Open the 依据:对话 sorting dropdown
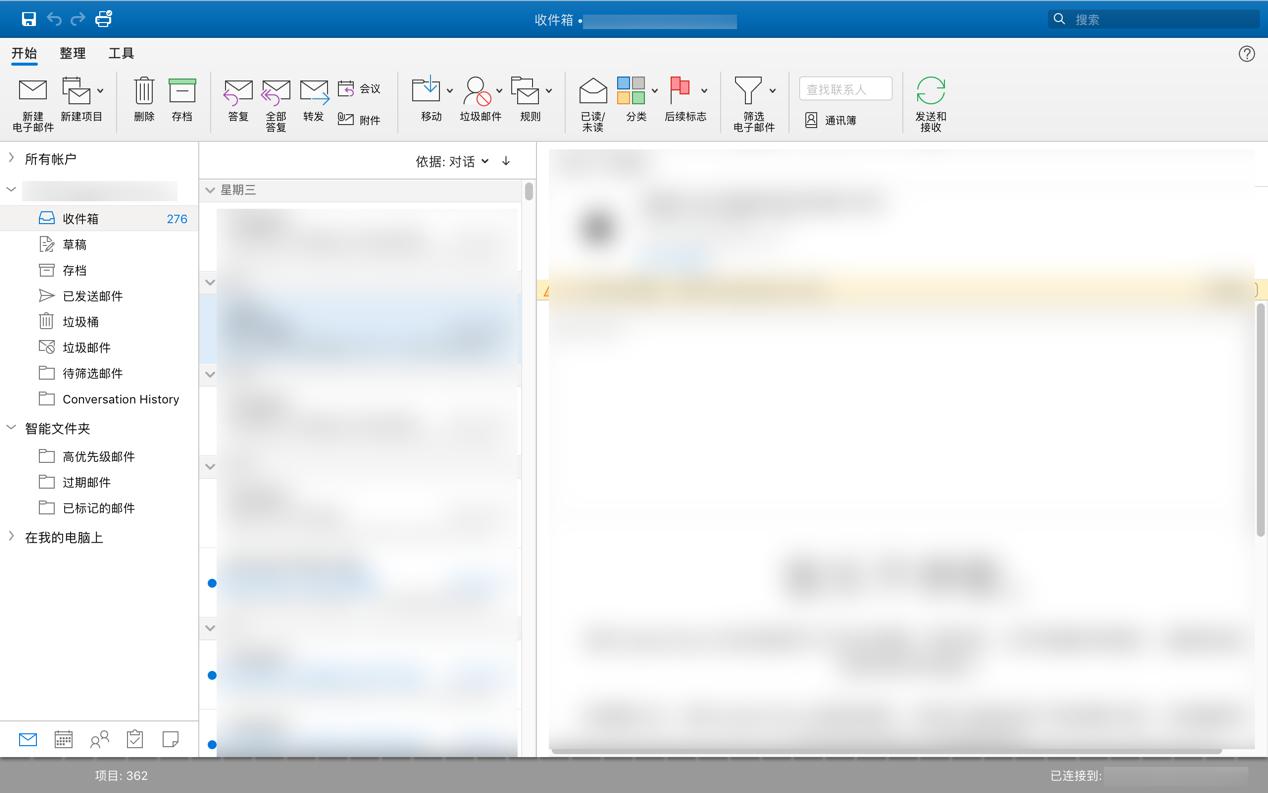Screen dimensions: 1268x793 coord(462,160)
